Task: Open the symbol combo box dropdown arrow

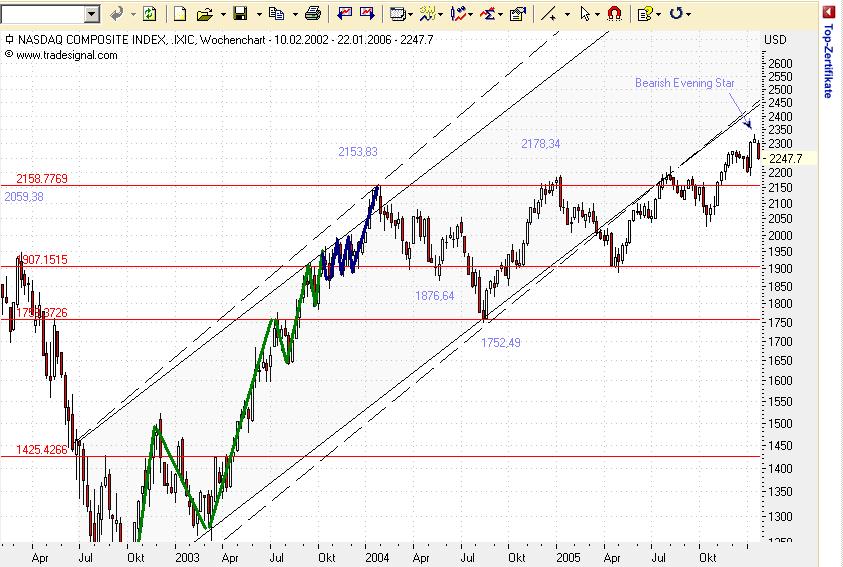Action: [x=92, y=14]
